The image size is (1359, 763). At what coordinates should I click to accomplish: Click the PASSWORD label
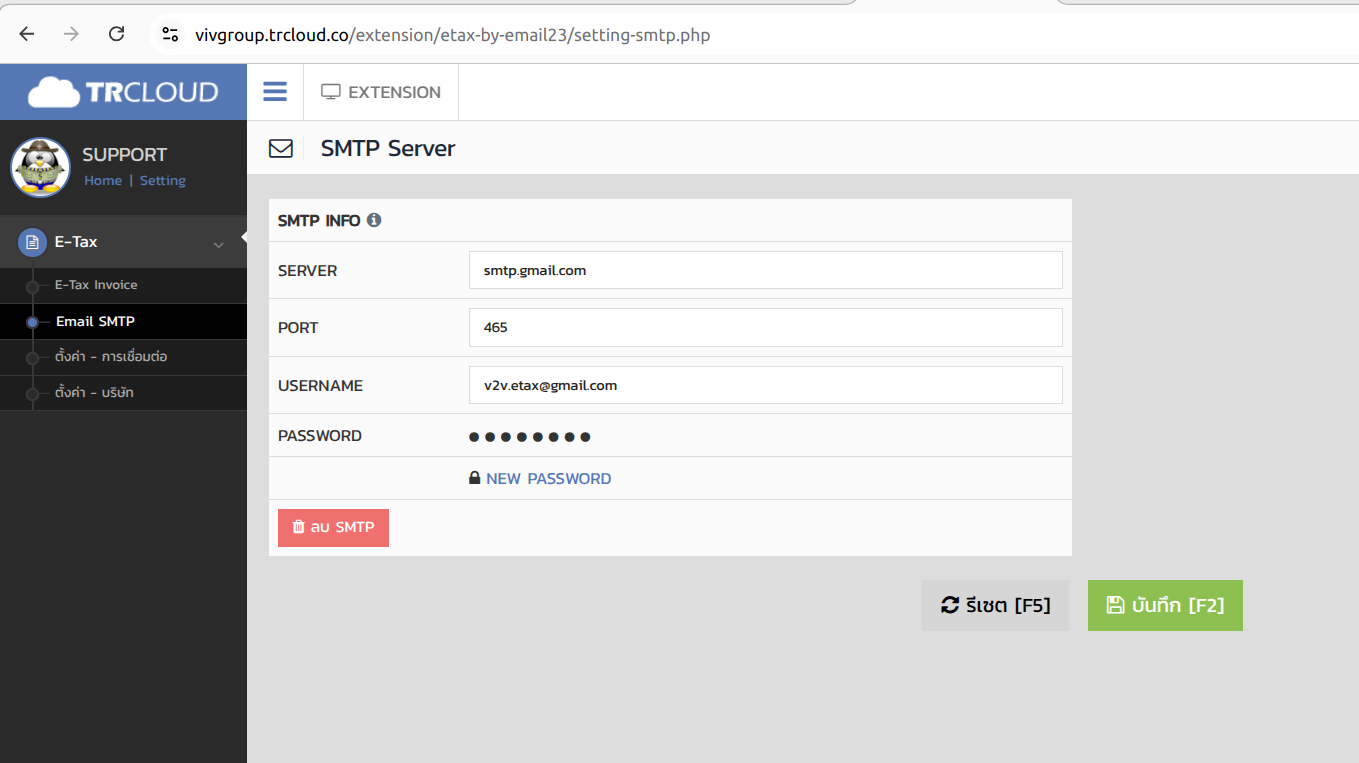click(x=320, y=436)
